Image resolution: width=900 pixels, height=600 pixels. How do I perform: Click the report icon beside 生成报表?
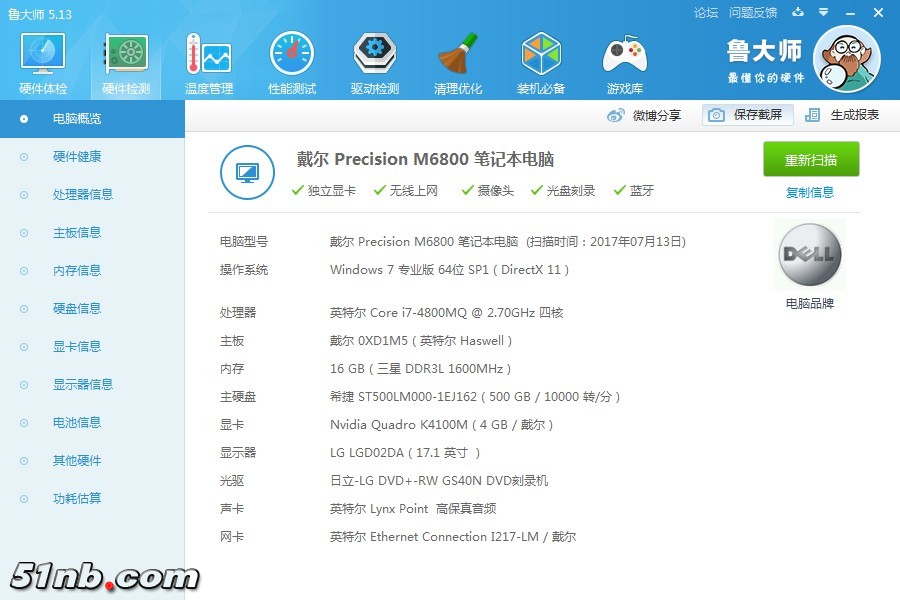(x=812, y=115)
